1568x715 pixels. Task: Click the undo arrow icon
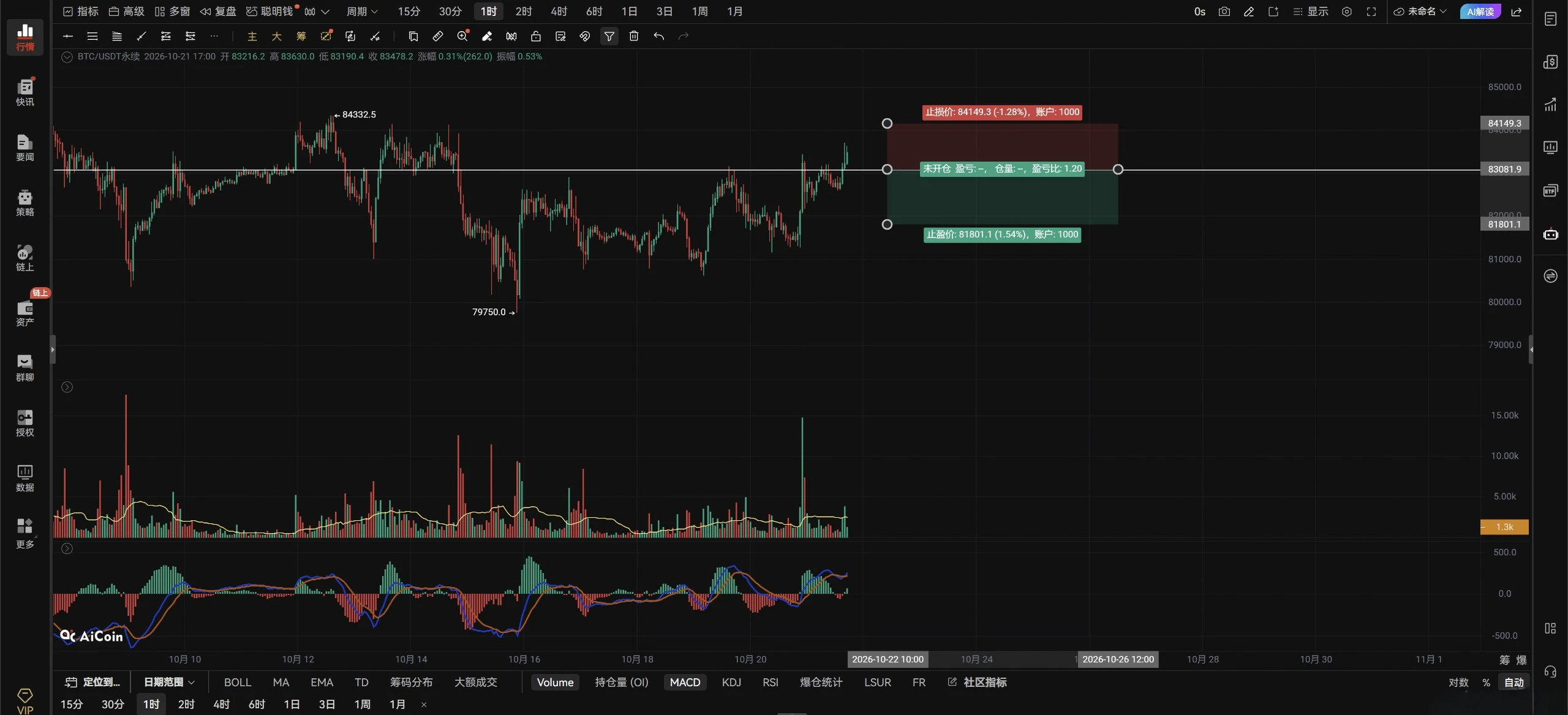(x=658, y=36)
